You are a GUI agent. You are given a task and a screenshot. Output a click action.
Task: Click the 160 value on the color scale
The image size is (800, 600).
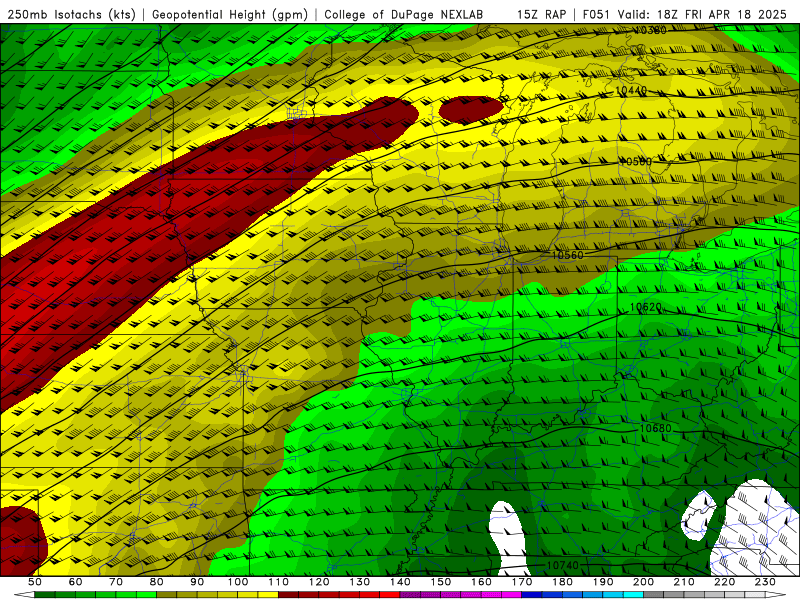click(481, 582)
